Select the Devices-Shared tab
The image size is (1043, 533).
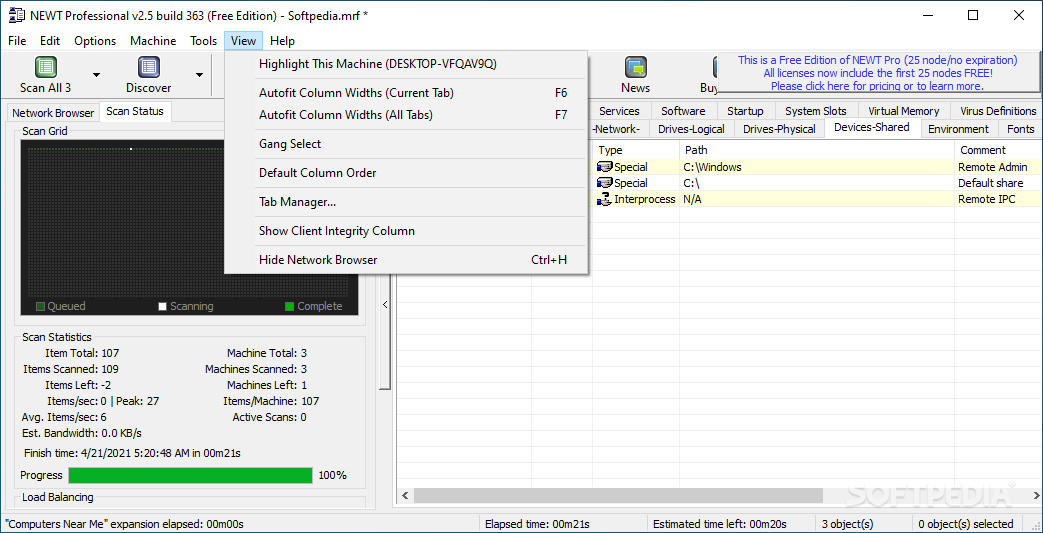tap(871, 127)
